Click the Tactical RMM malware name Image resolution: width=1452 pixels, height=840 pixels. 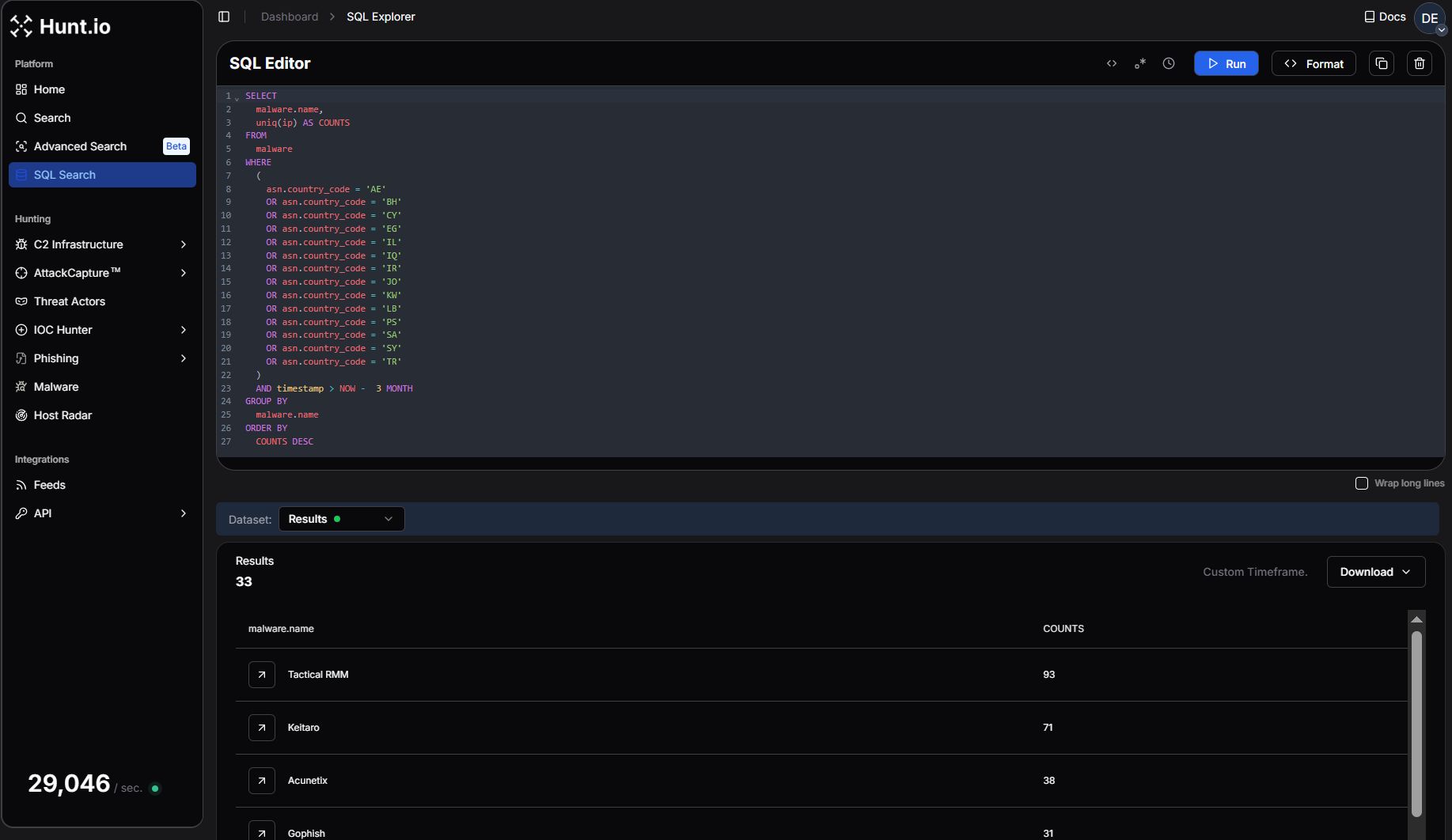tap(318, 675)
